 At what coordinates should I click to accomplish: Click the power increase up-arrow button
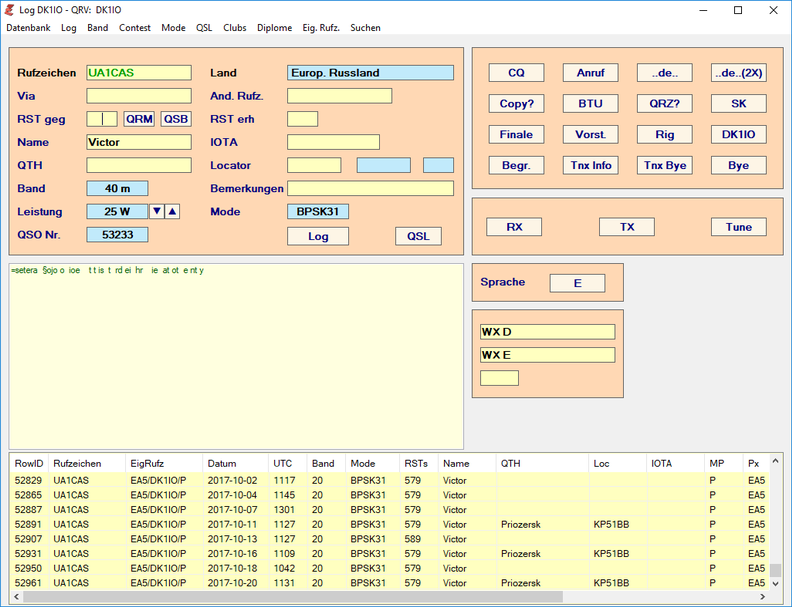pos(172,211)
